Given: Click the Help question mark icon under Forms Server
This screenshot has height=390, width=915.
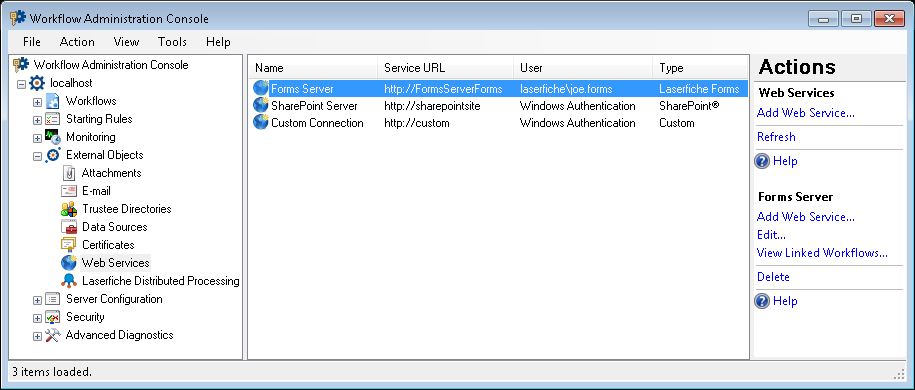Looking at the screenshot, I should (762, 301).
